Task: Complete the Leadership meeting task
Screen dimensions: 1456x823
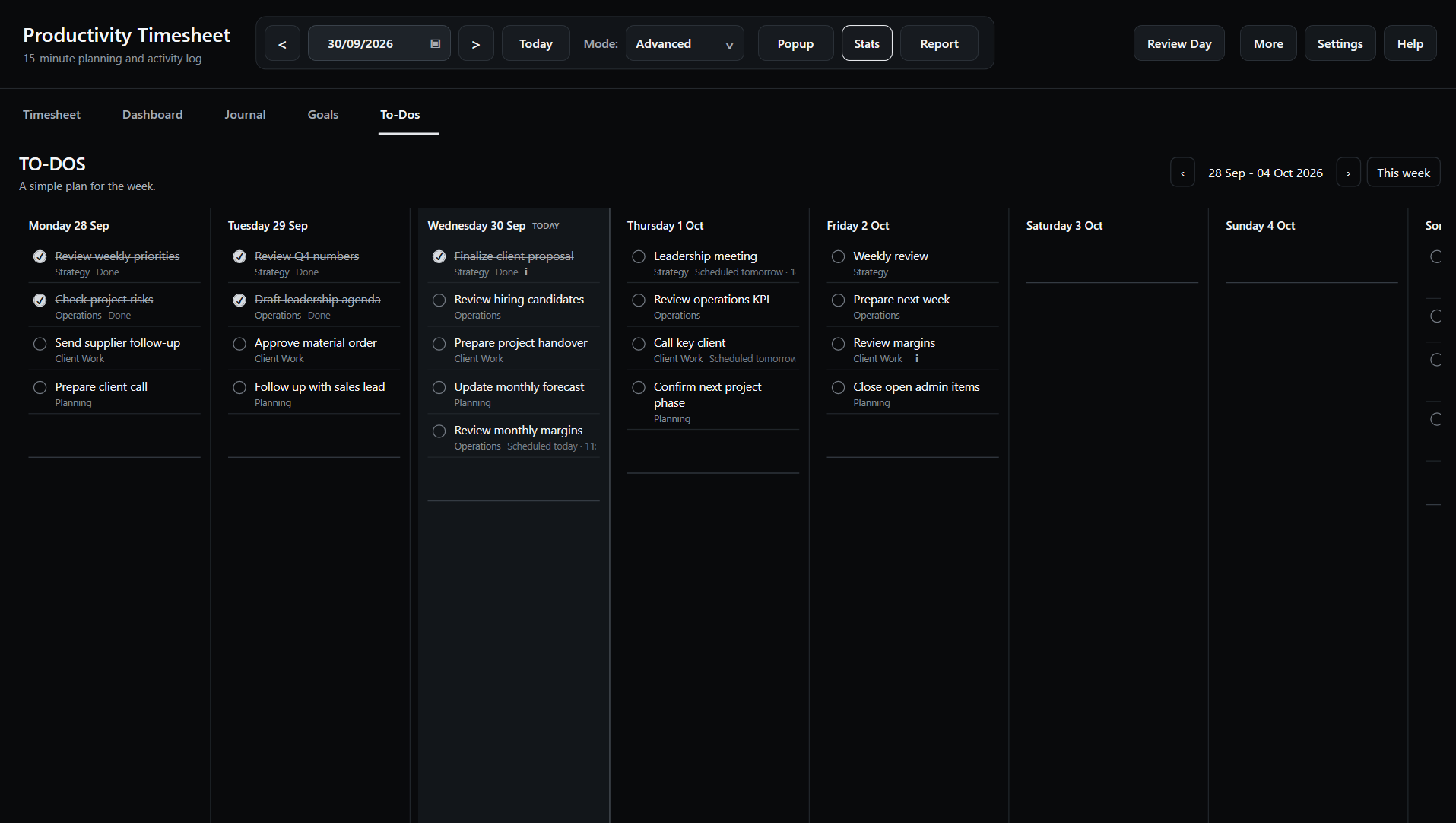Action: pyautogui.click(x=639, y=256)
